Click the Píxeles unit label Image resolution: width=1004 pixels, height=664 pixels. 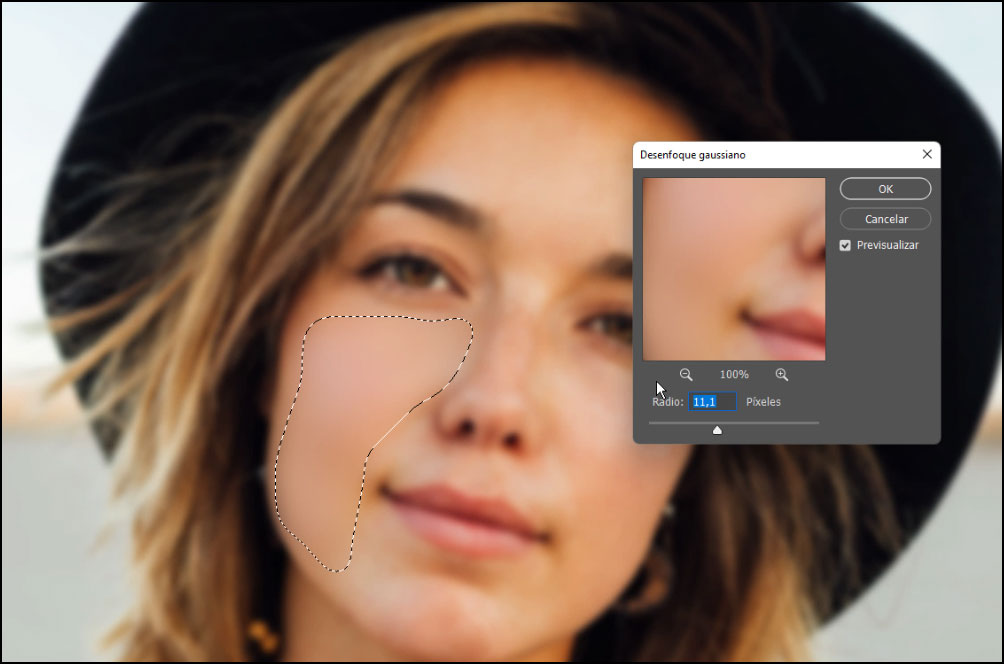point(763,401)
